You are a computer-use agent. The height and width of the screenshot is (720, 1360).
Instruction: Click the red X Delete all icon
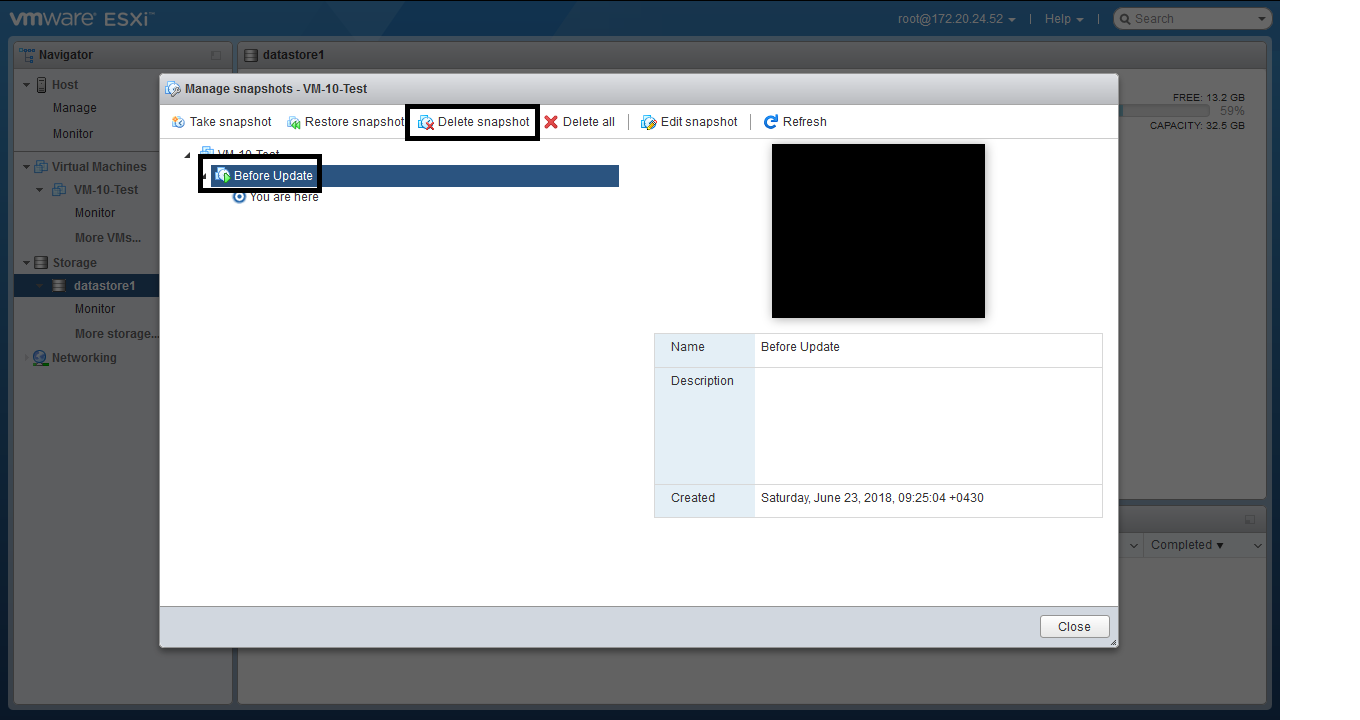[x=551, y=122]
